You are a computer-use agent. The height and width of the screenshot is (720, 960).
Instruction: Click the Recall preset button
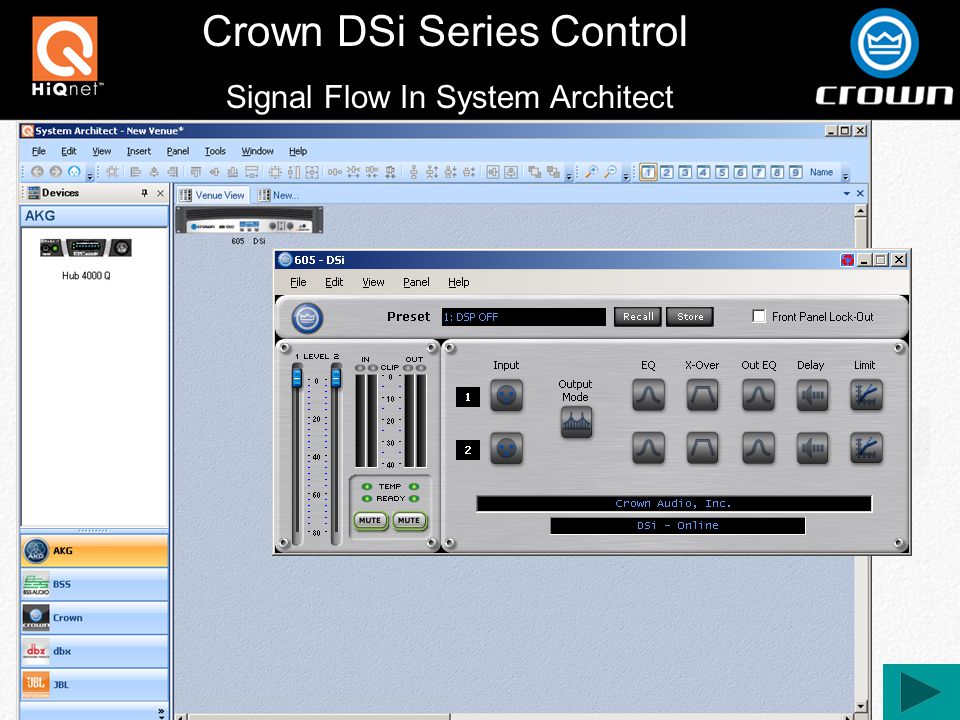(638, 317)
